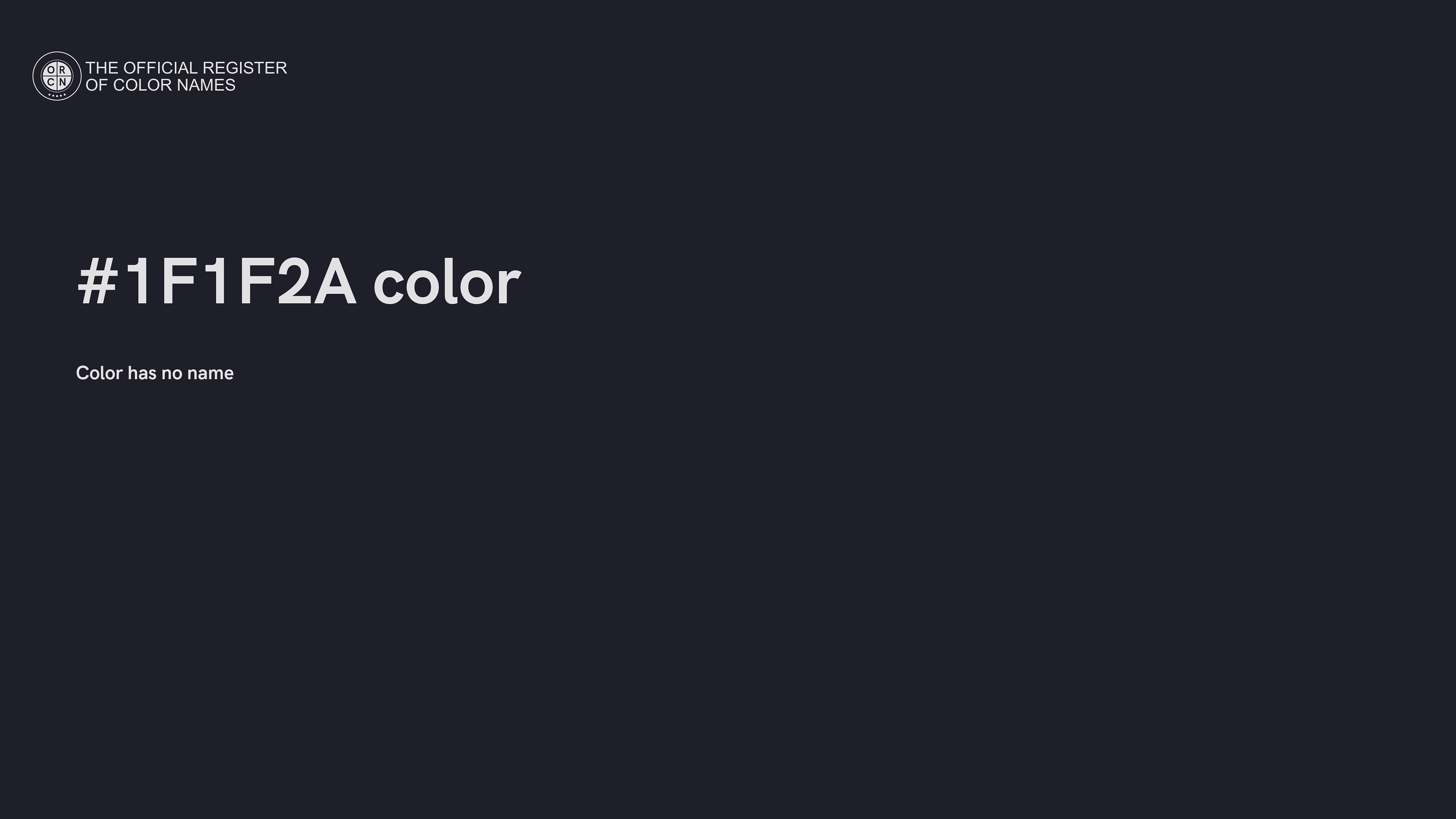
Task: Click the letter R in the ORCN logo
Action: [x=62, y=70]
